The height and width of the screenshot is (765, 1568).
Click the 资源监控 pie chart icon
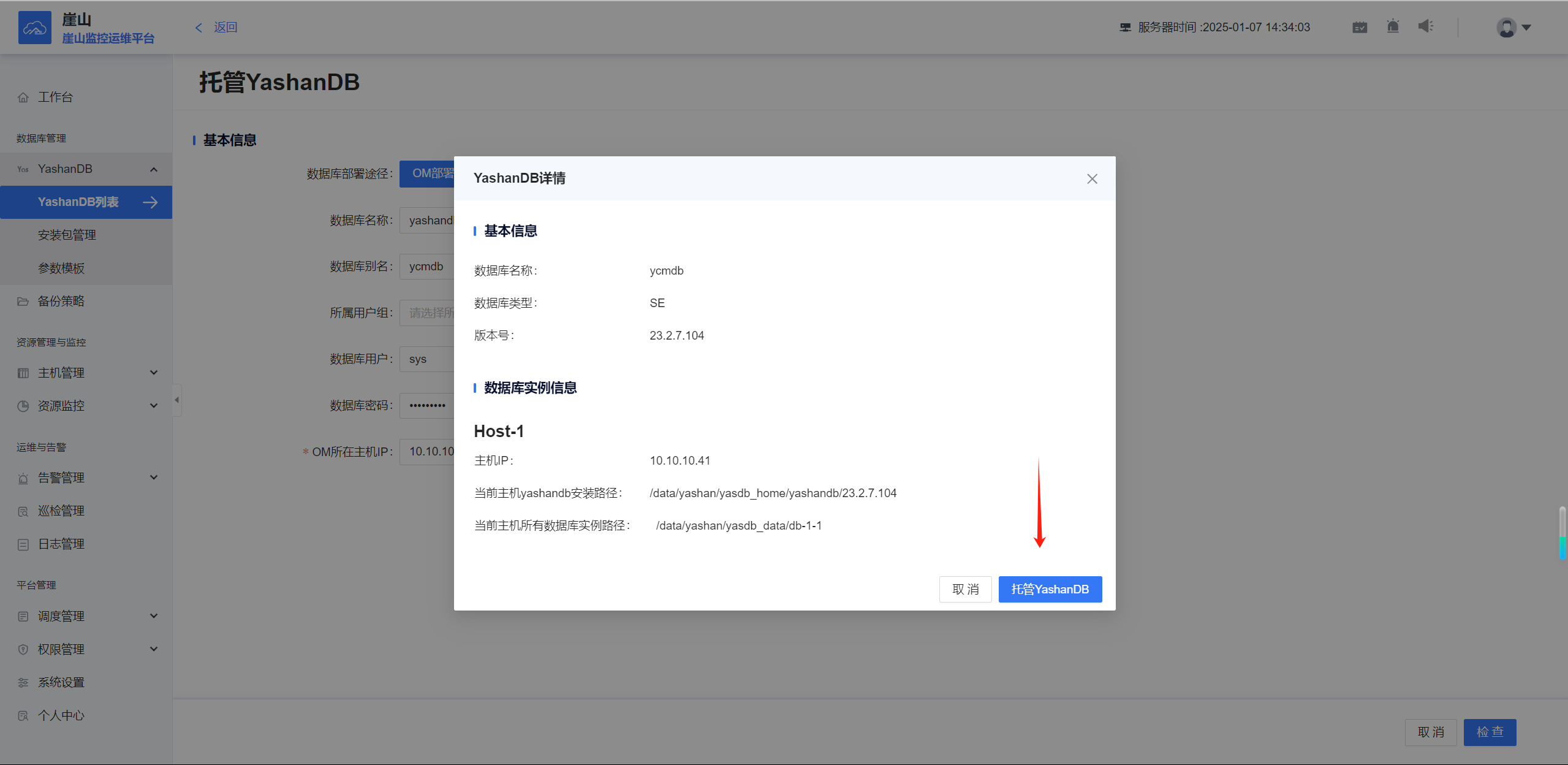point(23,406)
